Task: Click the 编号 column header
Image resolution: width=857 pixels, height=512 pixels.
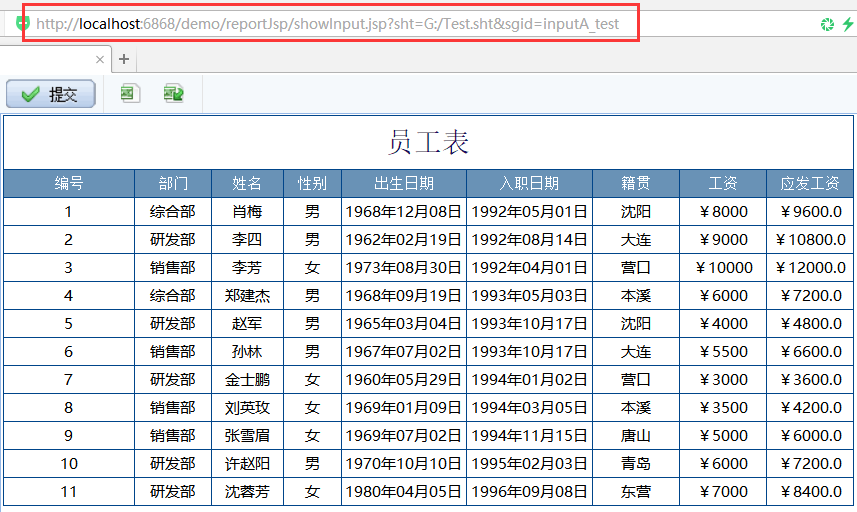Action: (x=69, y=183)
